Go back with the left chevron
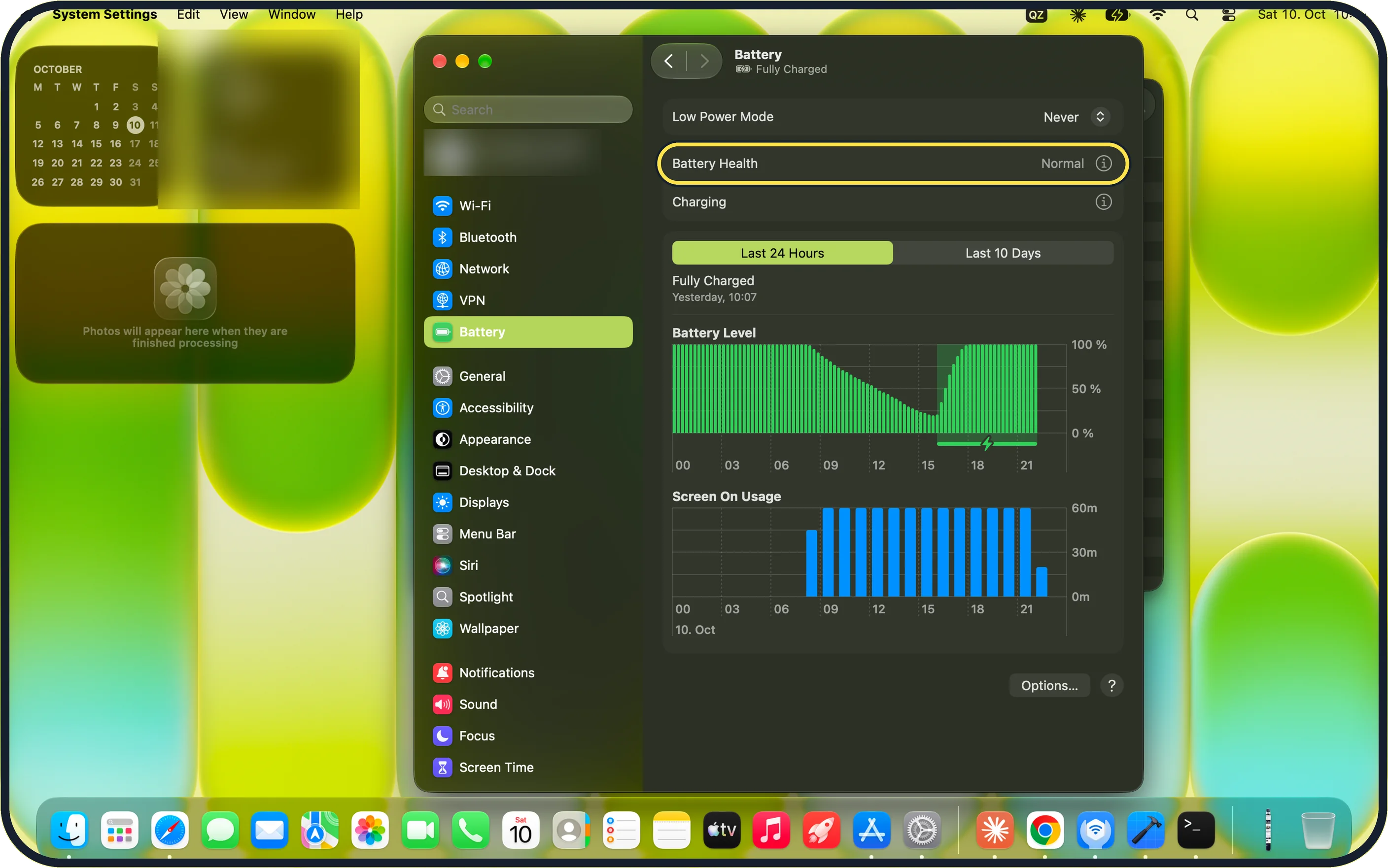This screenshot has width=1388, height=868. coord(668,62)
